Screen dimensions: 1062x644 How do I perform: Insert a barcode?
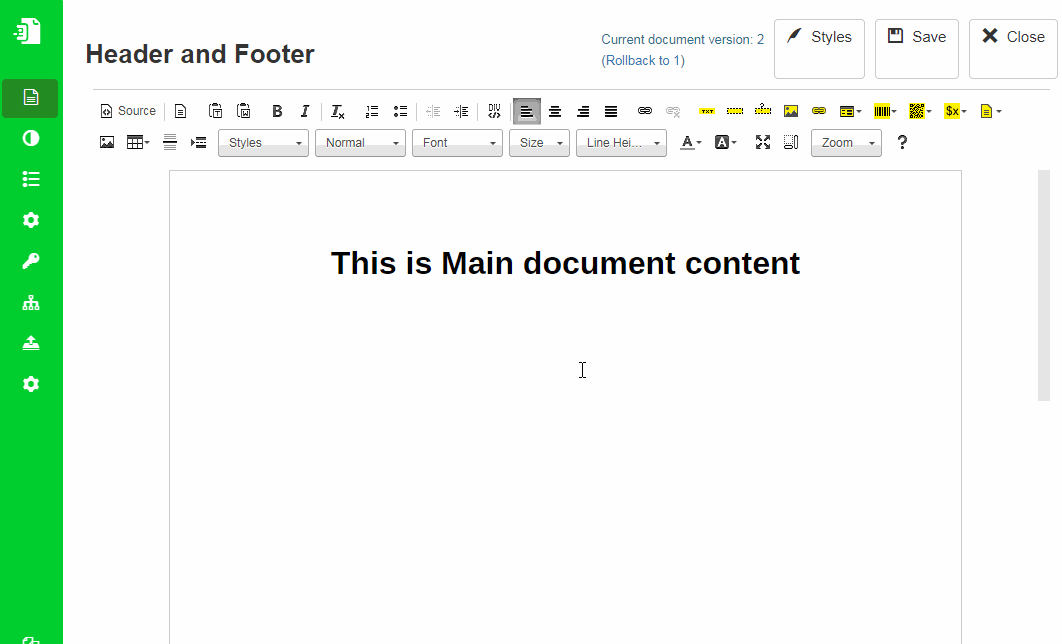click(x=884, y=111)
